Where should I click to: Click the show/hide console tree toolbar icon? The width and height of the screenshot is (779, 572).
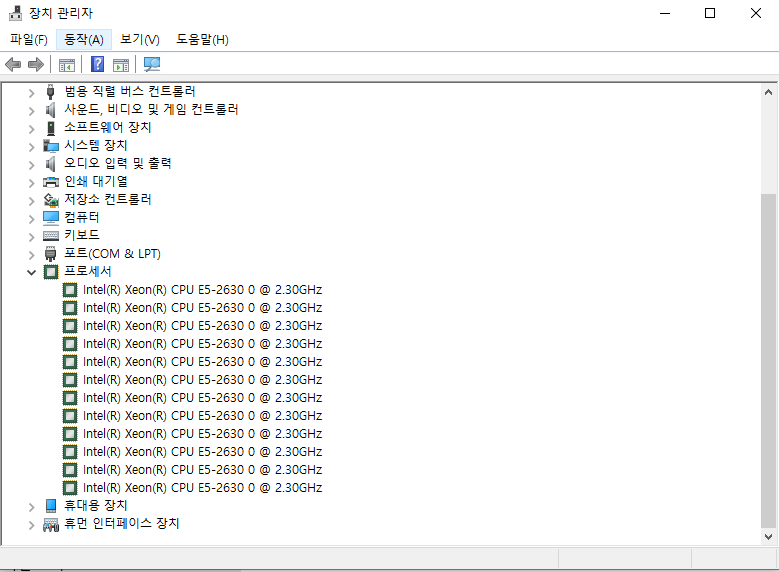point(67,65)
